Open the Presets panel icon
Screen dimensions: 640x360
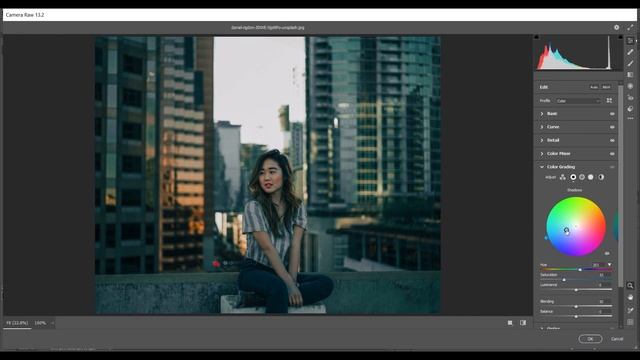(630, 109)
